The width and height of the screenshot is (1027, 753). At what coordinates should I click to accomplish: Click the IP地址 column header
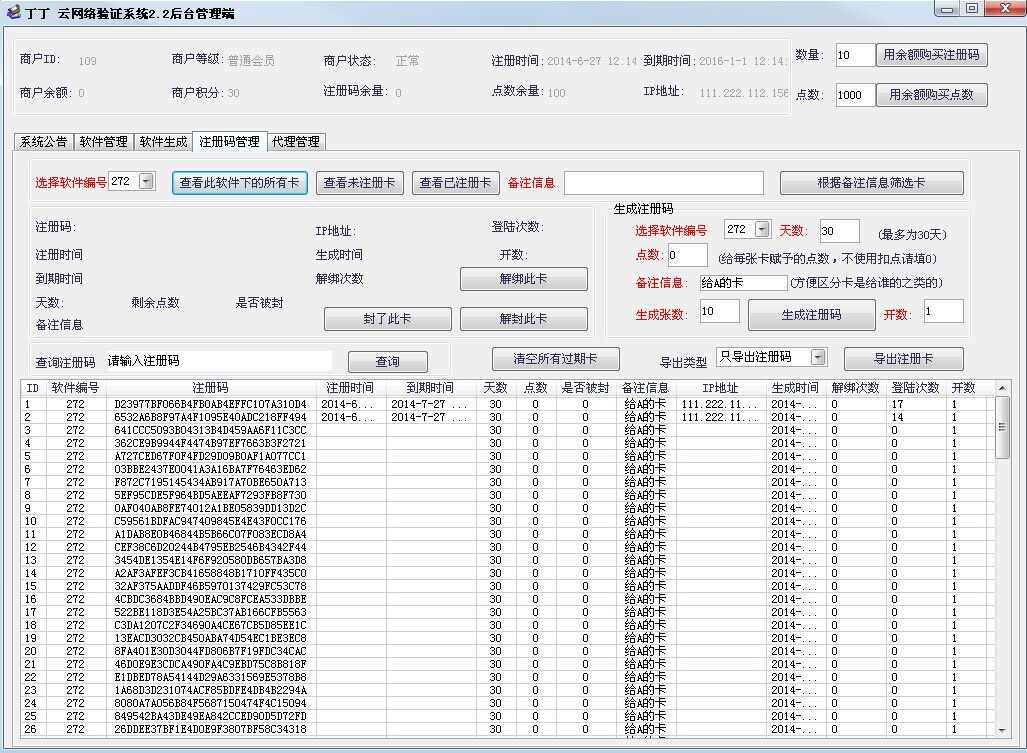click(x=720, y=388)
